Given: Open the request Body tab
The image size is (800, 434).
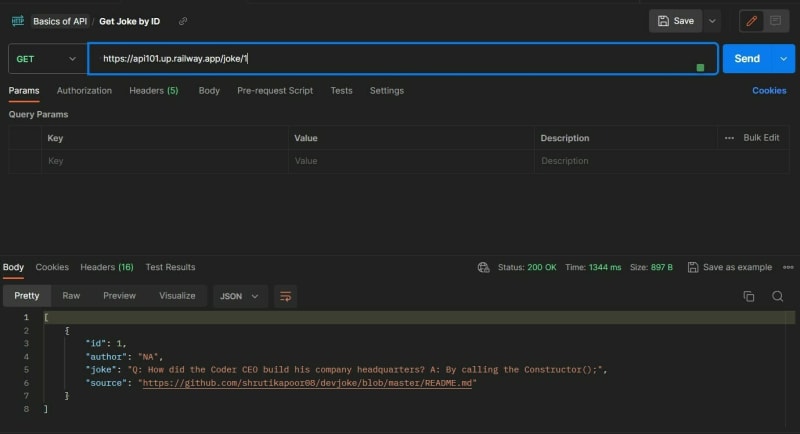Looking at the screenshot, I should click(x=209, y=91).
